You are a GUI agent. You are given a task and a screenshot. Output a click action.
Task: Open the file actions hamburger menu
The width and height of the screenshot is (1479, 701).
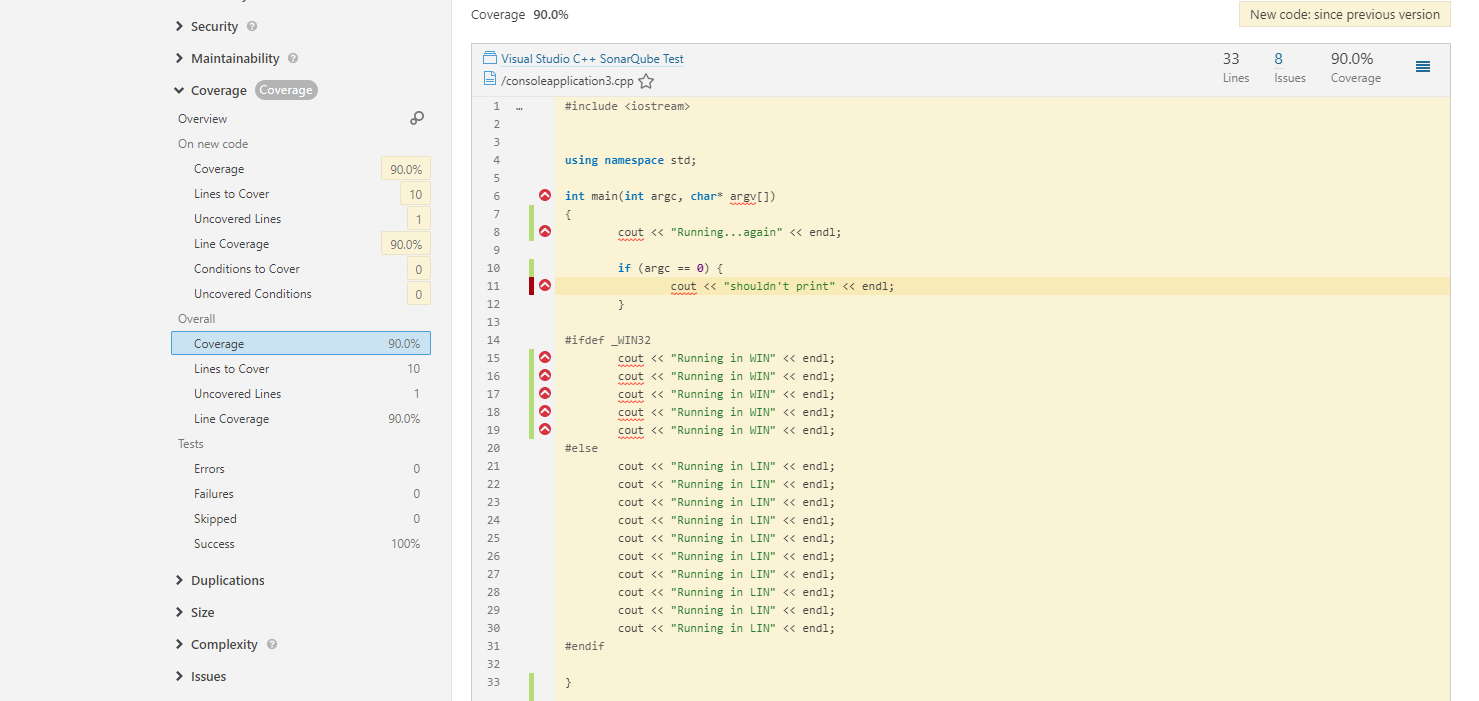click(x=1423, y=67)
